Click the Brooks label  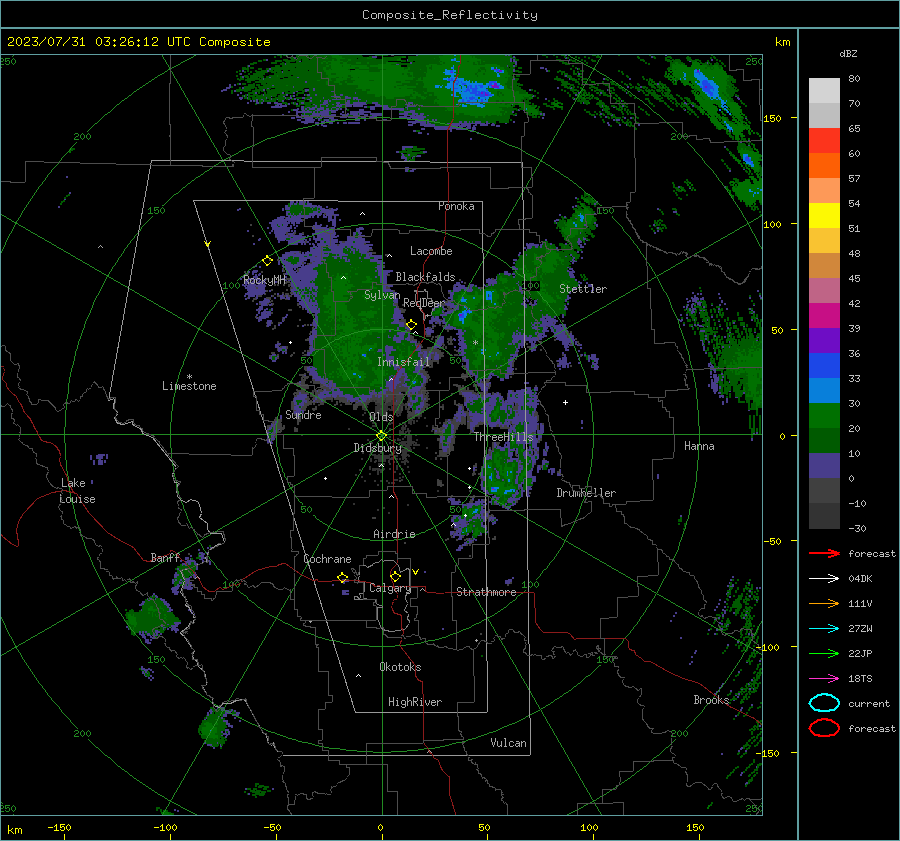[711, 700]
